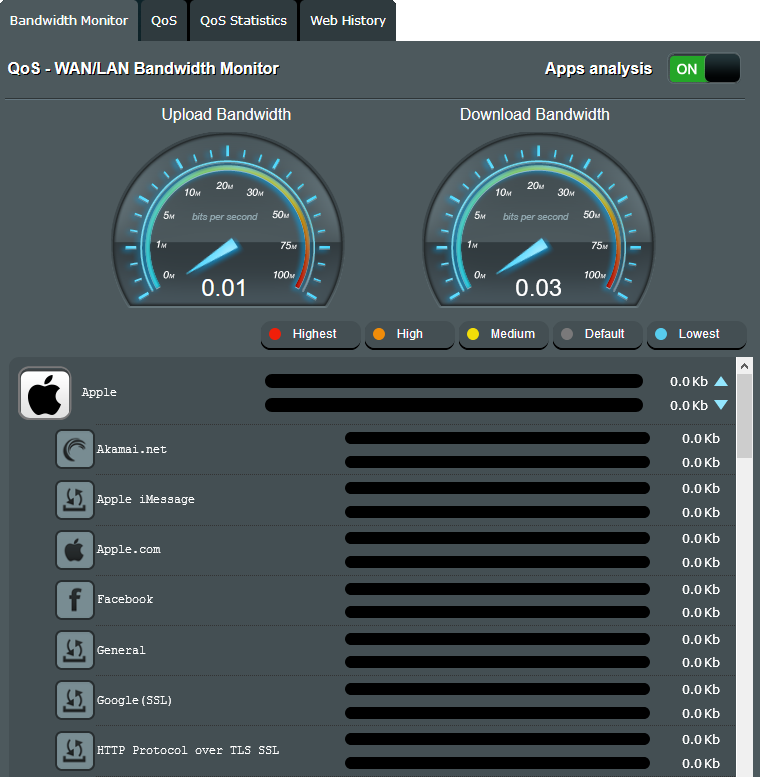
Task: Click the Google(SSL) app icon
Action: 75,700
